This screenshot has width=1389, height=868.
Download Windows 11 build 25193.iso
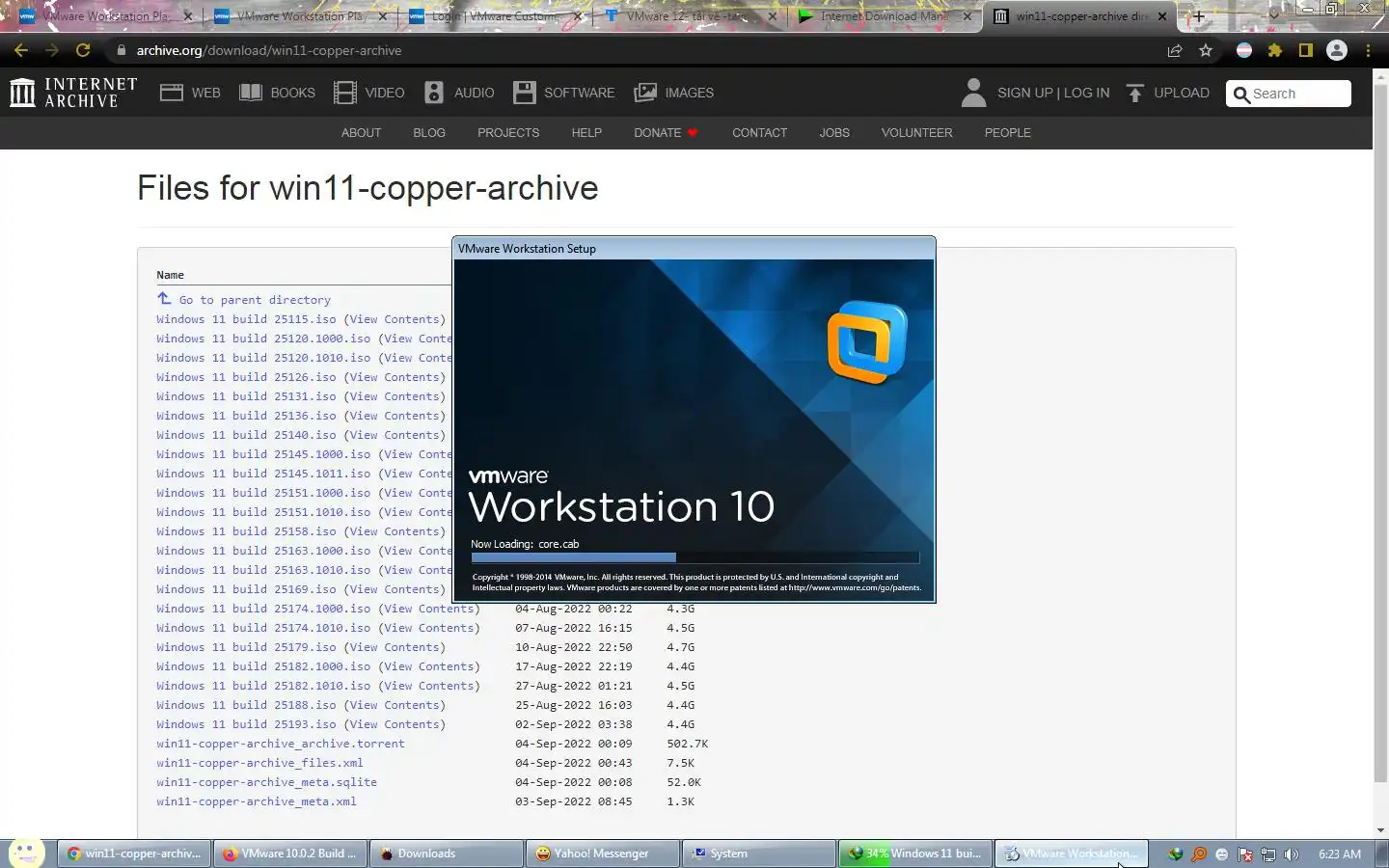247,724
